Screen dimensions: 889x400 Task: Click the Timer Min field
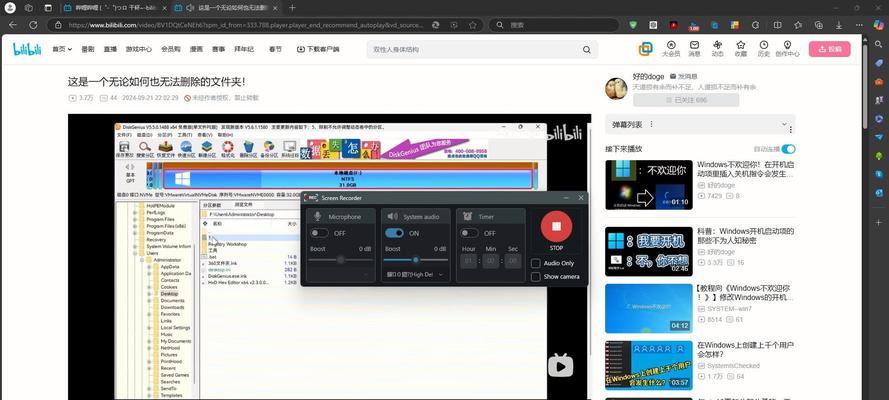[x=490, y=261]
